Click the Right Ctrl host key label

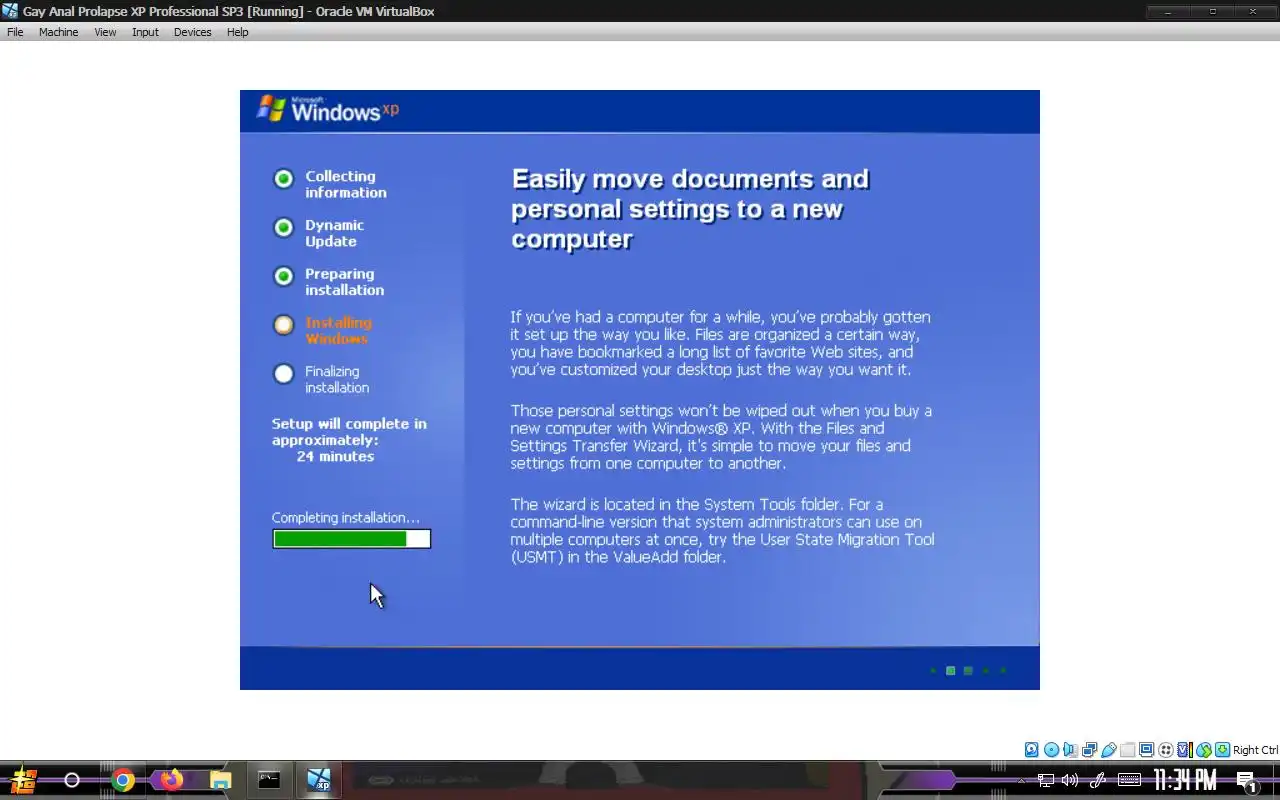[1256, 750]
